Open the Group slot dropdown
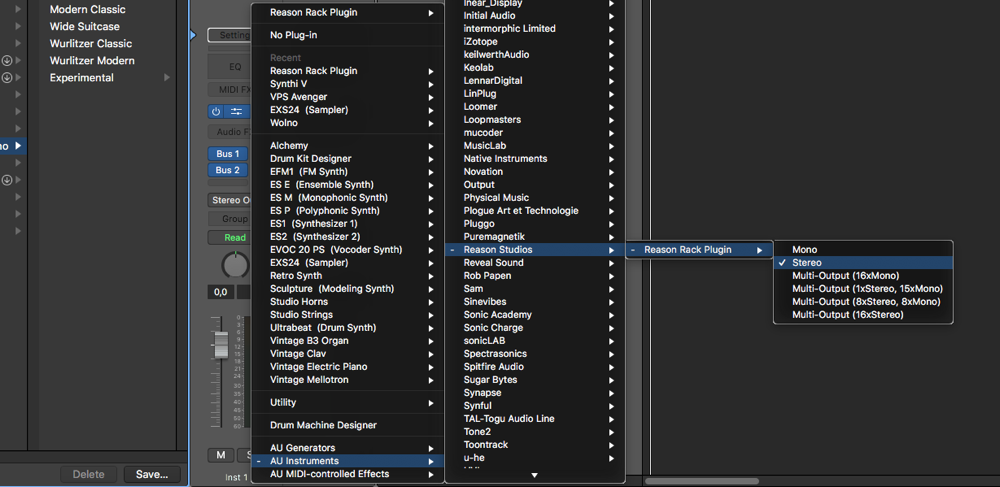Image resolution: width=1000 pixels, height=487 pixels. [x=230, y=219]
